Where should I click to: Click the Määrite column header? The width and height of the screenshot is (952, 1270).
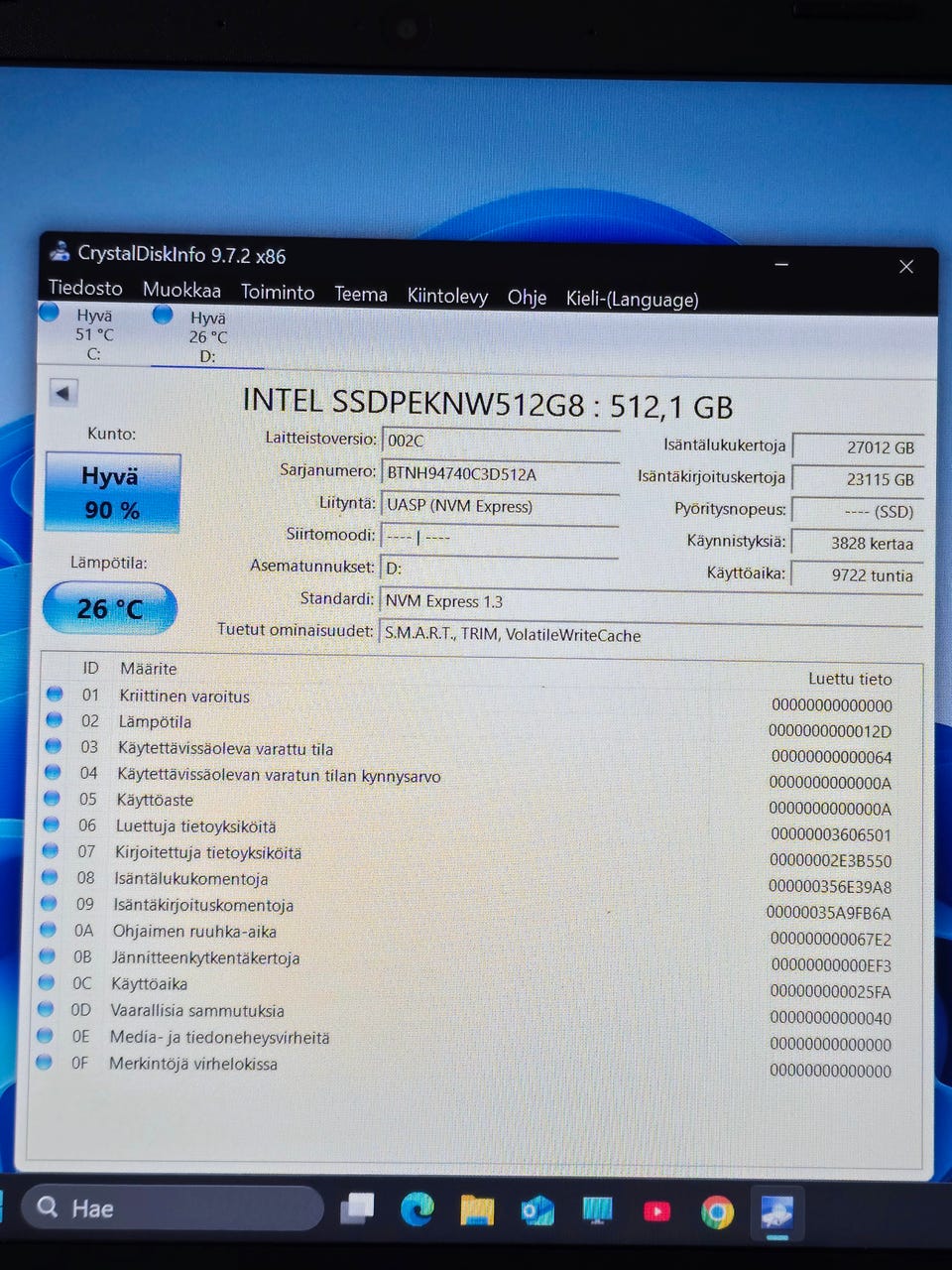(x=149, y=669)
